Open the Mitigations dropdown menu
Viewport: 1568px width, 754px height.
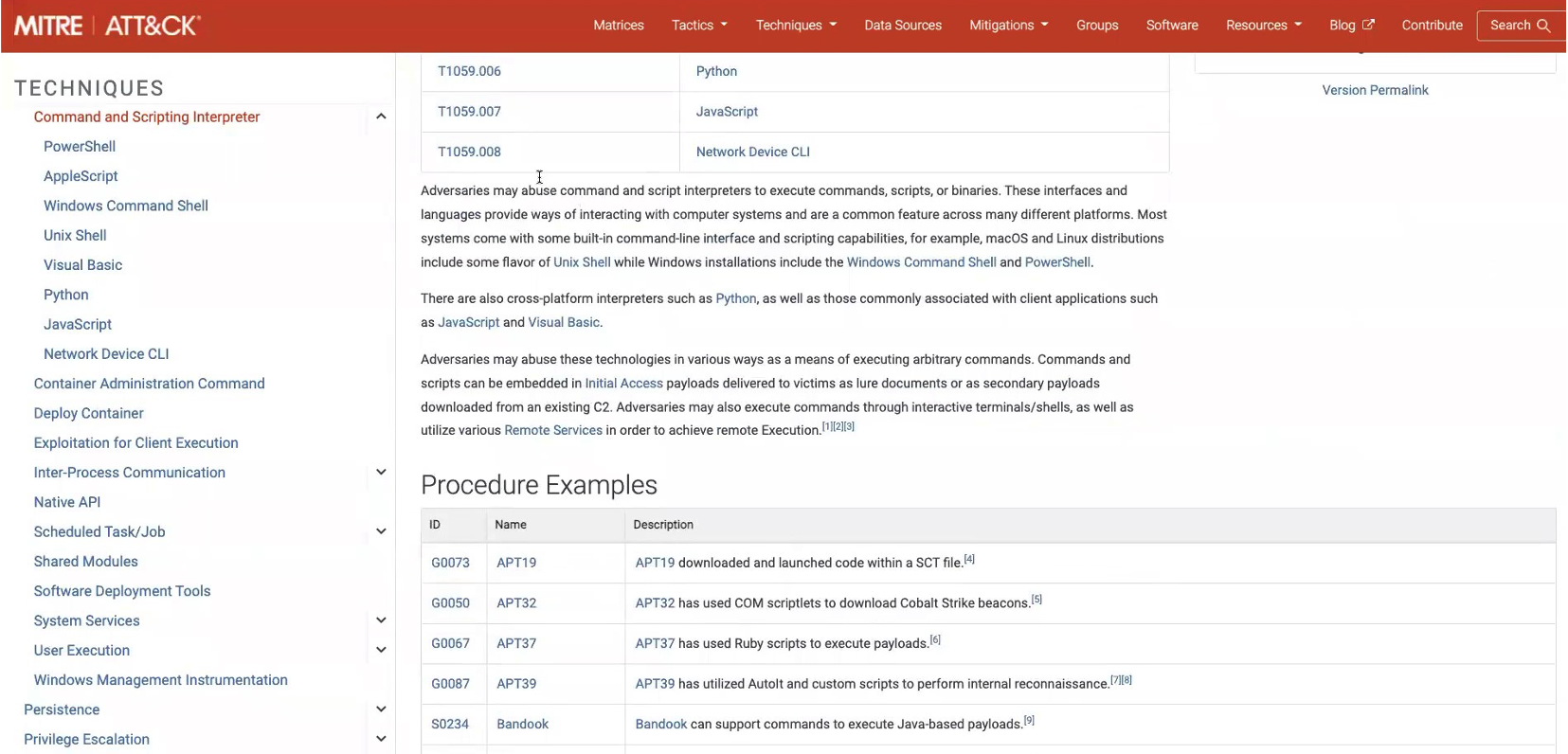[x=1008, y=26]
